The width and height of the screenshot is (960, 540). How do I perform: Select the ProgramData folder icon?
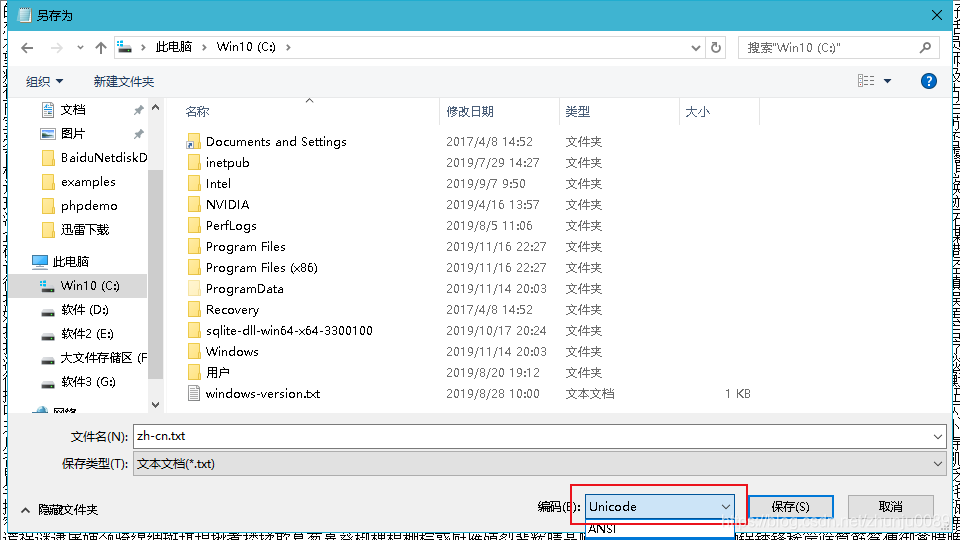click(x=193, y=288)
